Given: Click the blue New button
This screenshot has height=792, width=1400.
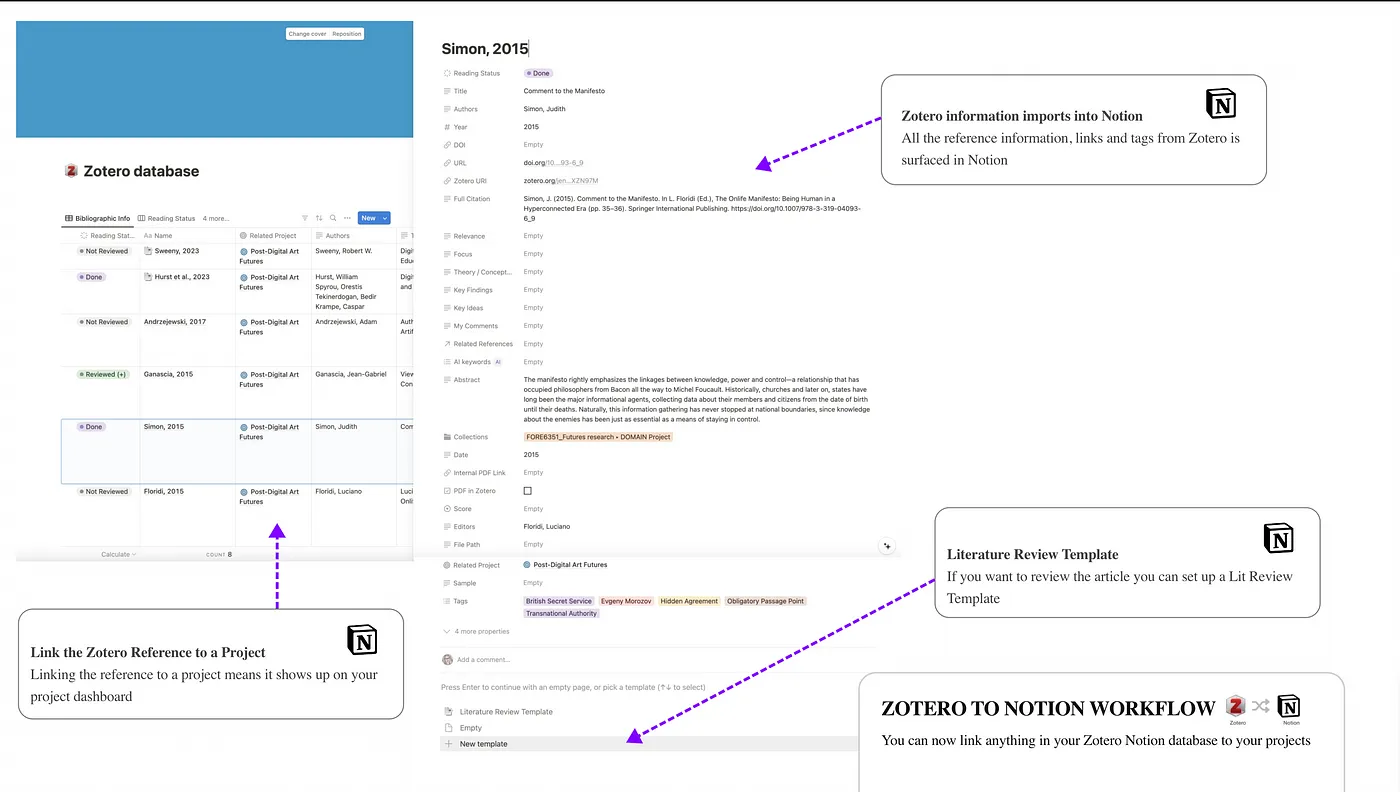Looking at the screenshot, I should pyautogui.click(x=368, y=218).
